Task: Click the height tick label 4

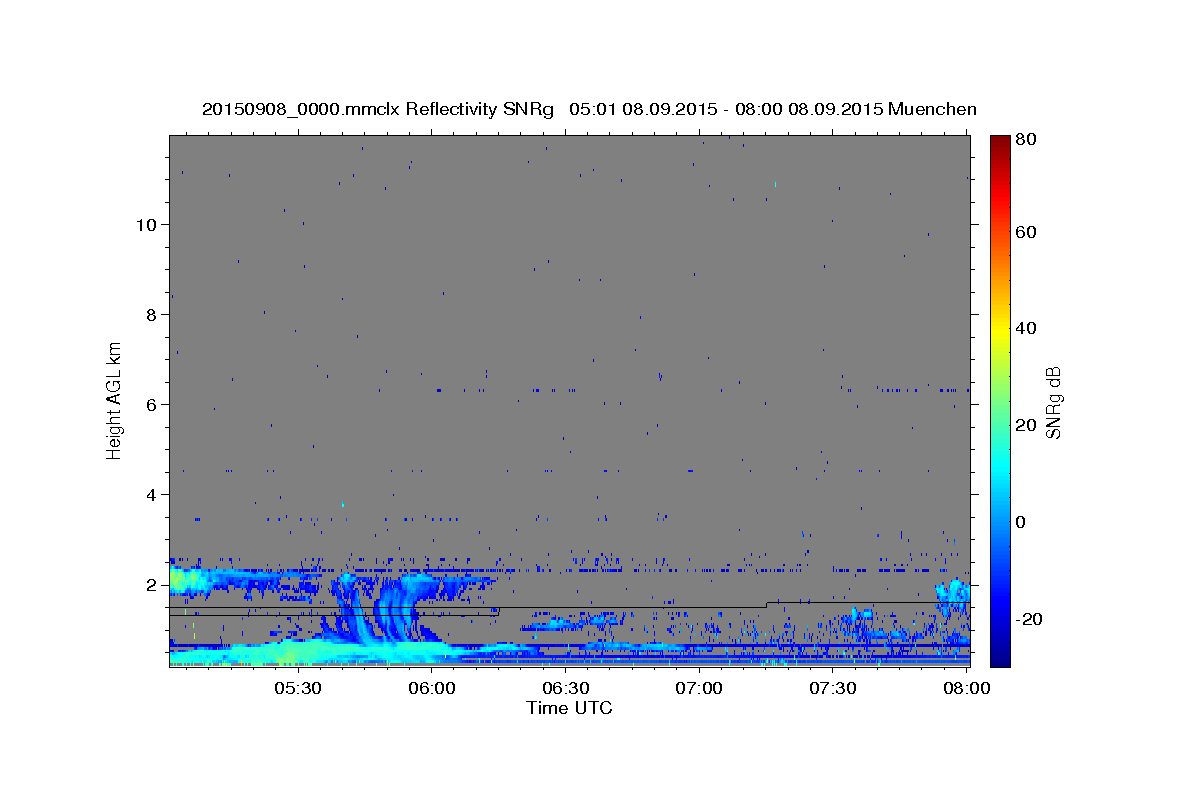Action: tap(149, 494)
